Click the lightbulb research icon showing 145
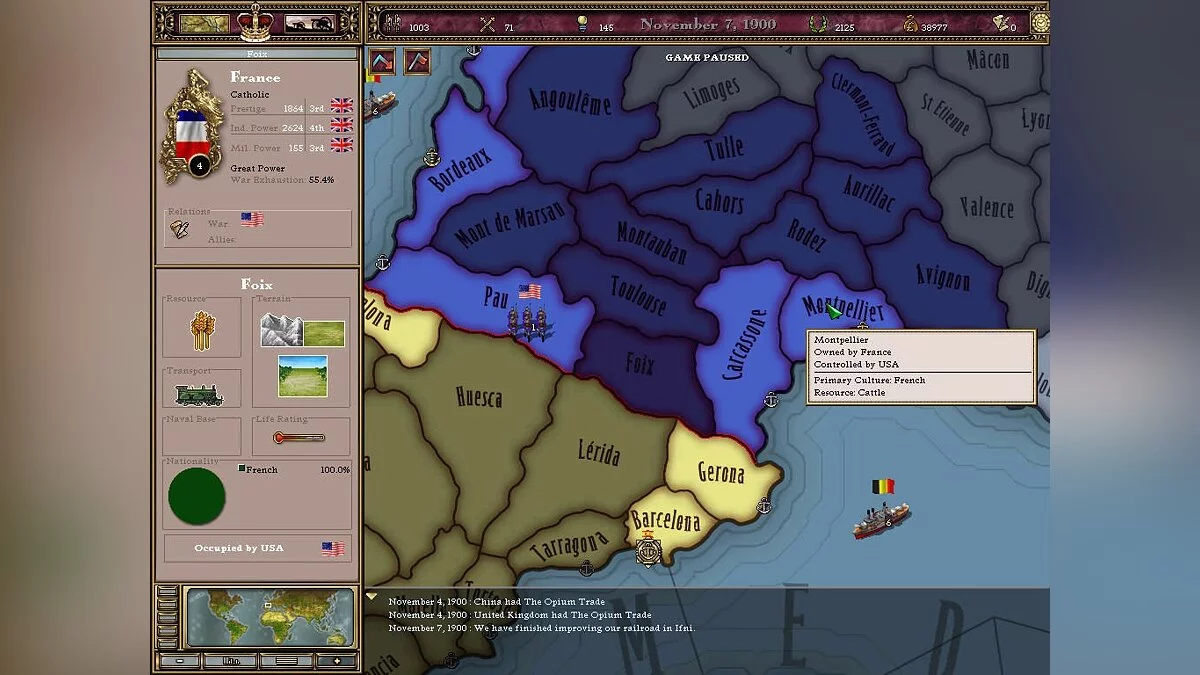This screenshot has height=675, width=1200. click(x=583, y=24)
